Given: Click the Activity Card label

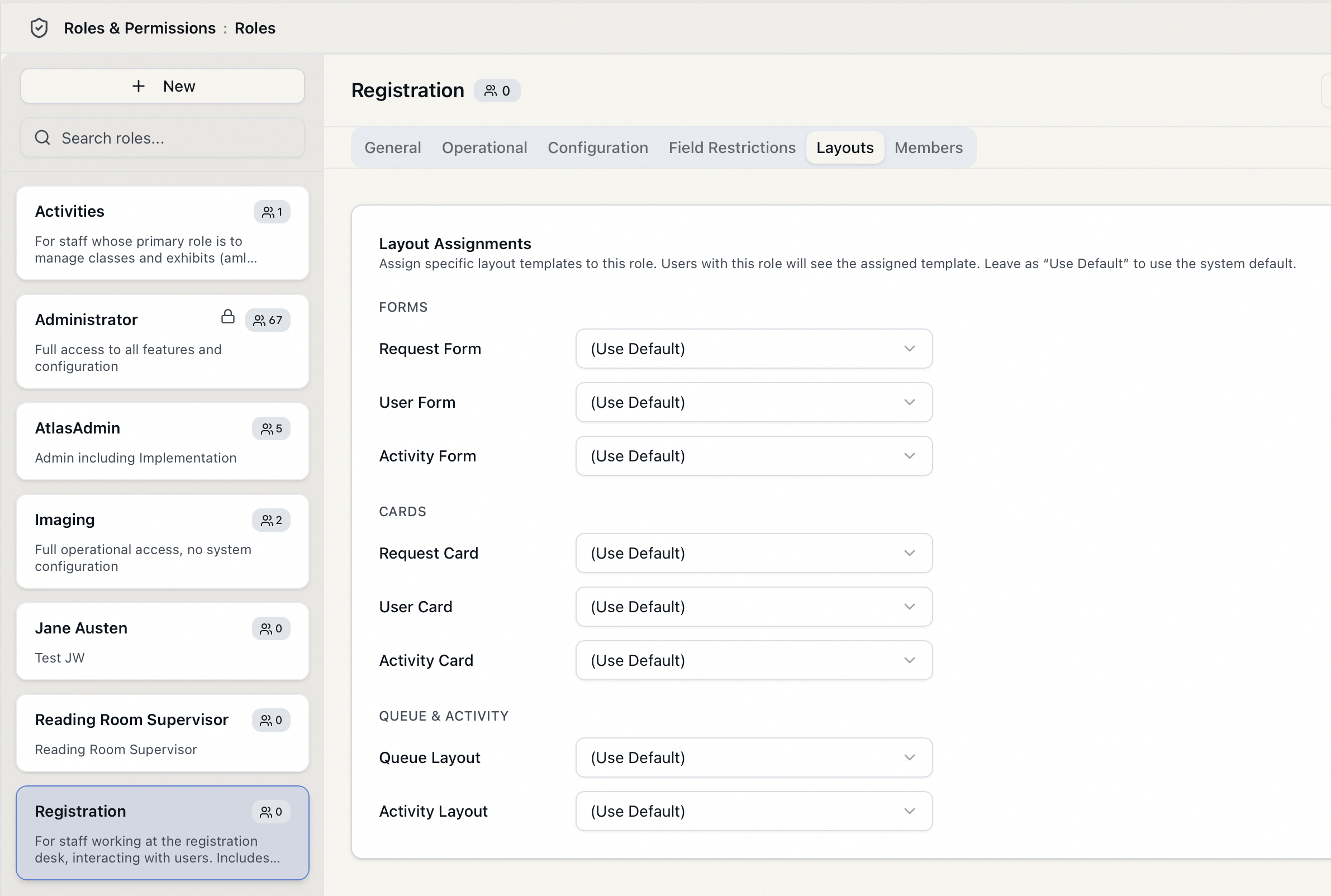Looking at the screenshot, I should 426,661.
